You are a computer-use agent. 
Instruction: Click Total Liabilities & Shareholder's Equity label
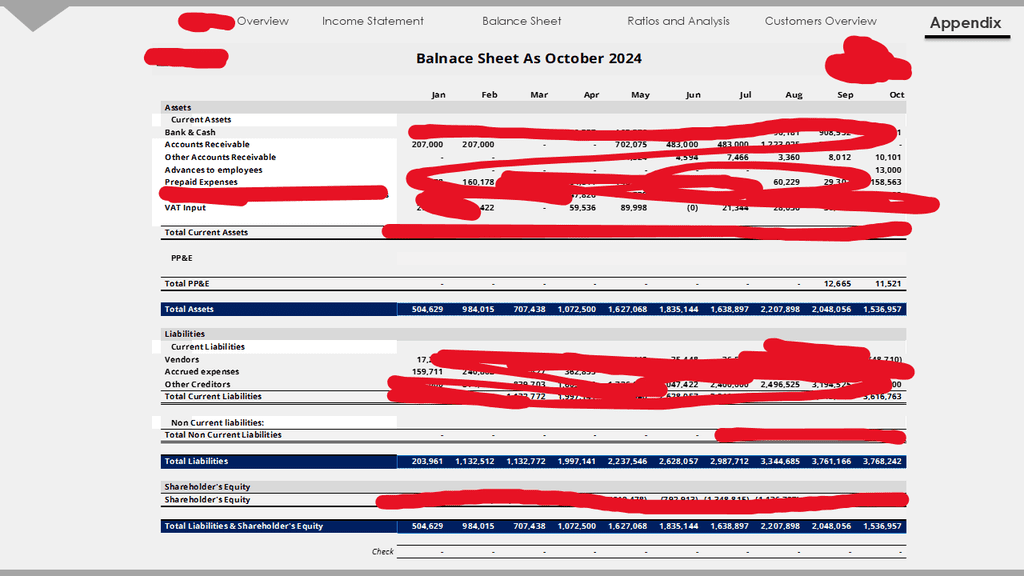[244, 526]
